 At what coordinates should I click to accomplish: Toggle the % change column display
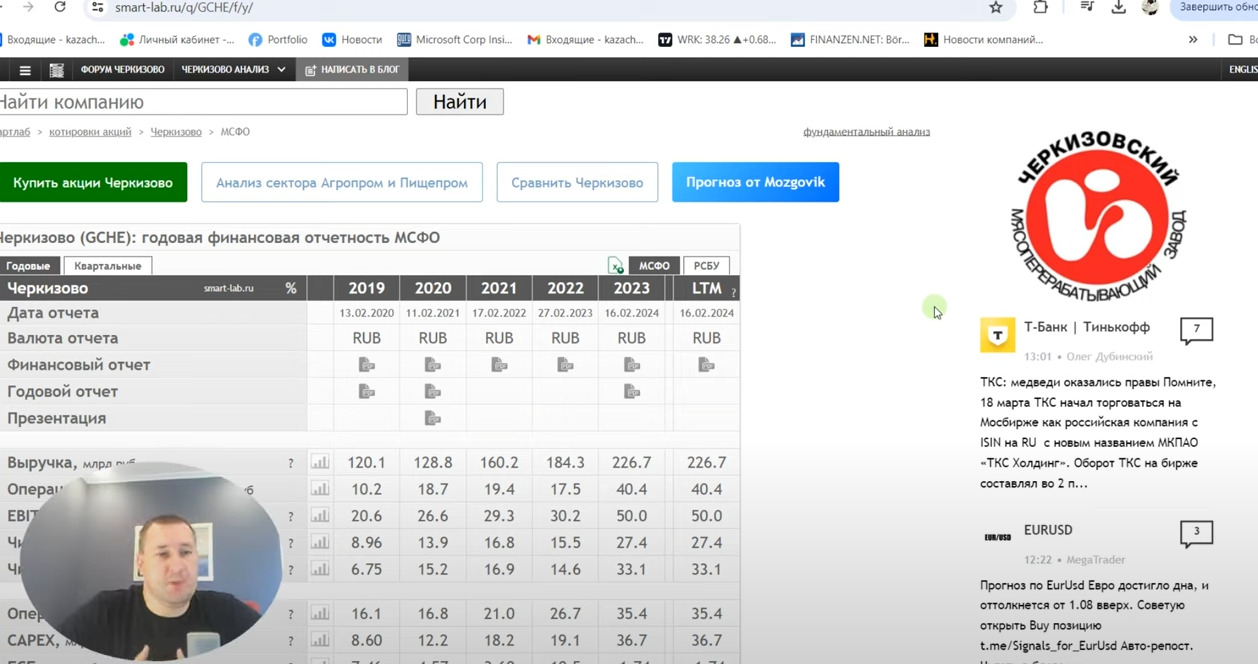pyautogui.click(x=291, y=288)
